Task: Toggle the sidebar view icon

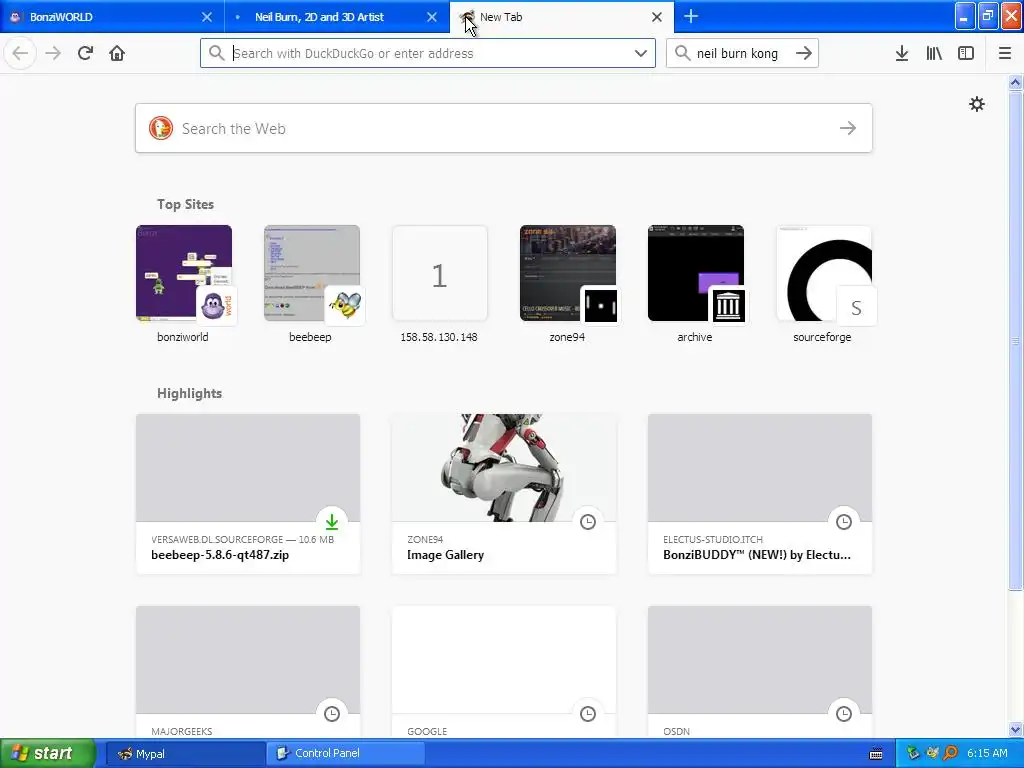Action: point(966,53)
